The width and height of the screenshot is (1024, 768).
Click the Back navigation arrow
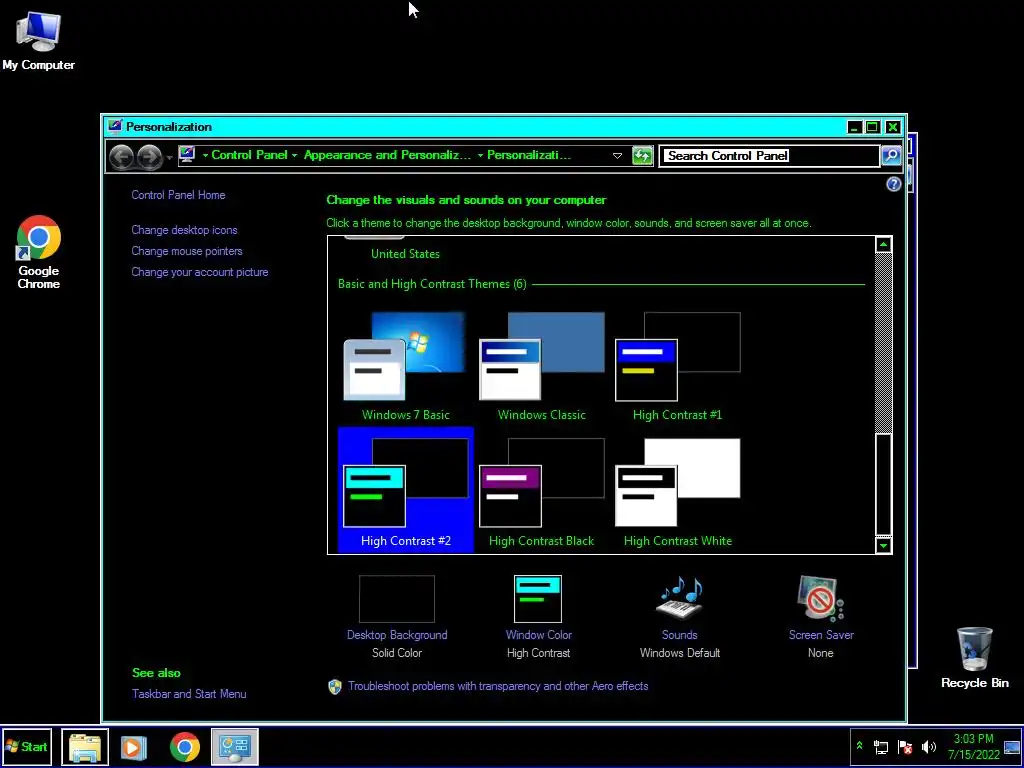tap(121, 157)
